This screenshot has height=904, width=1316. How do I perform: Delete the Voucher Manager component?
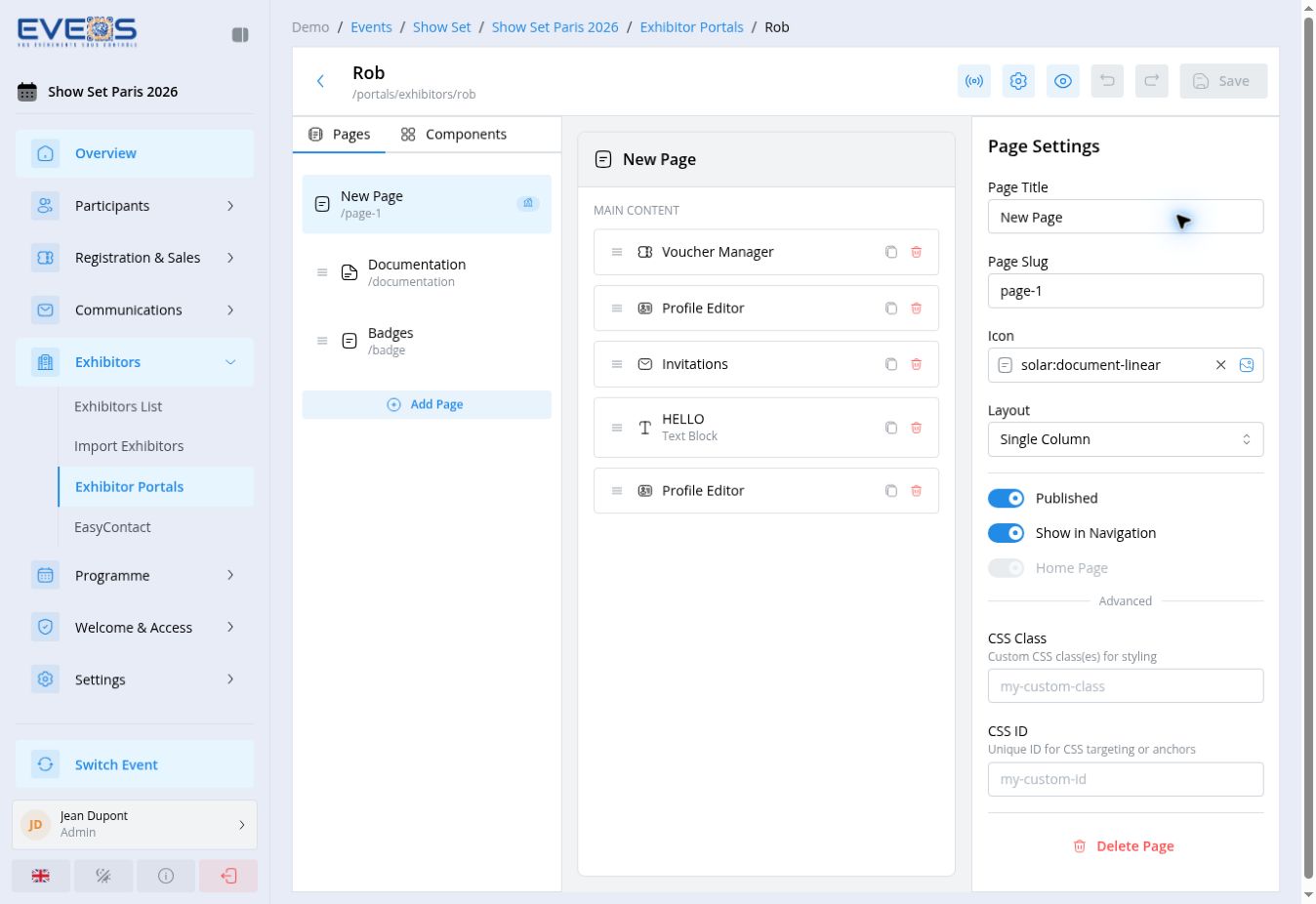pyautogui.click(x=917, y=252)
